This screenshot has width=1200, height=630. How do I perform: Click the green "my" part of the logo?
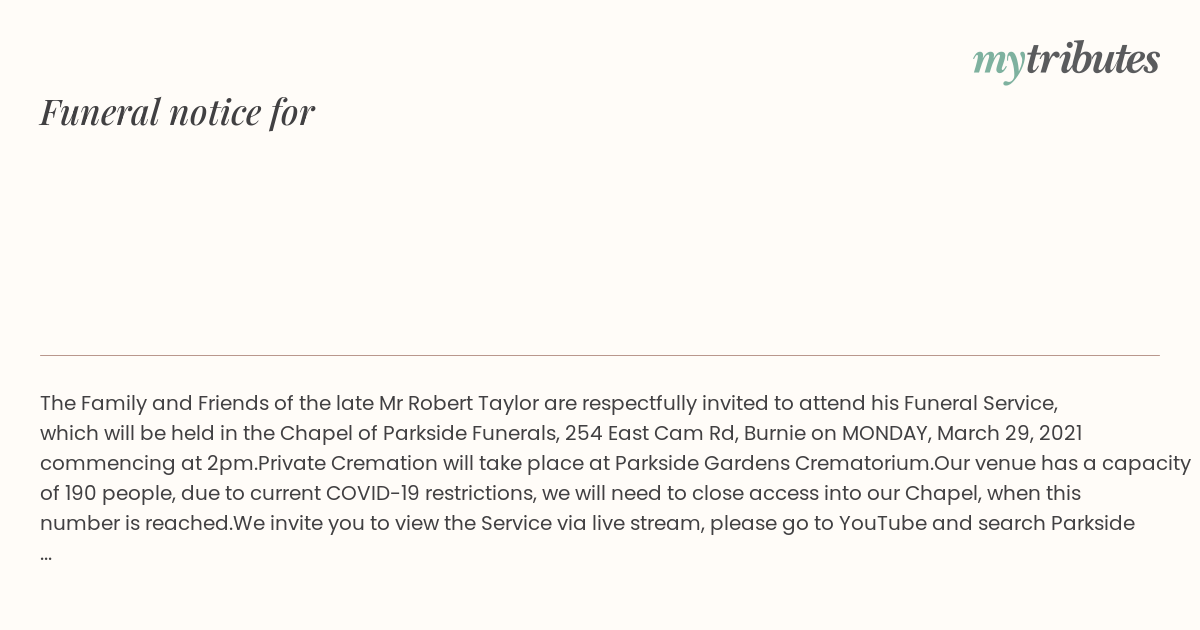(999, 64)
